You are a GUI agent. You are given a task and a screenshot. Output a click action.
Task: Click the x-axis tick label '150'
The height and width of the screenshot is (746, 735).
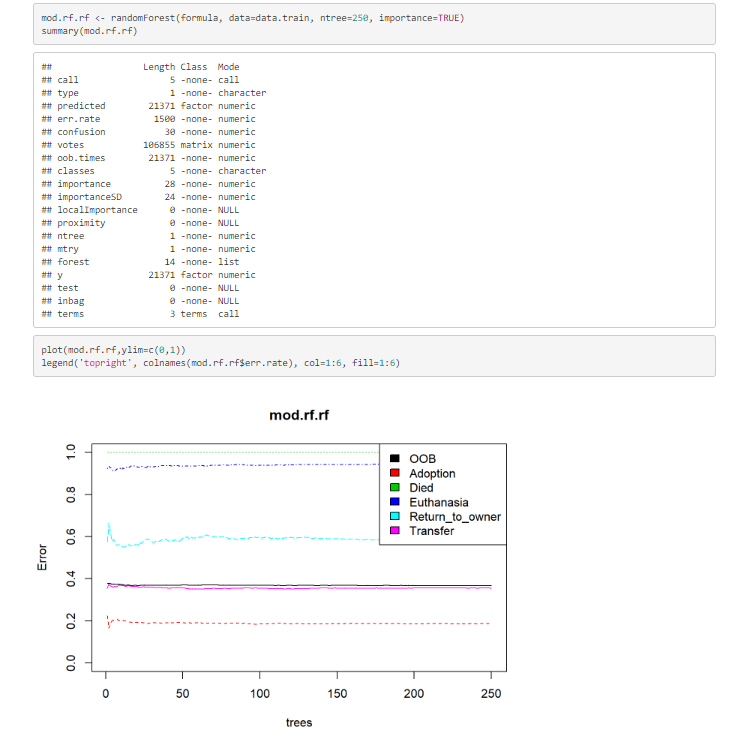[x=337, y=694]
